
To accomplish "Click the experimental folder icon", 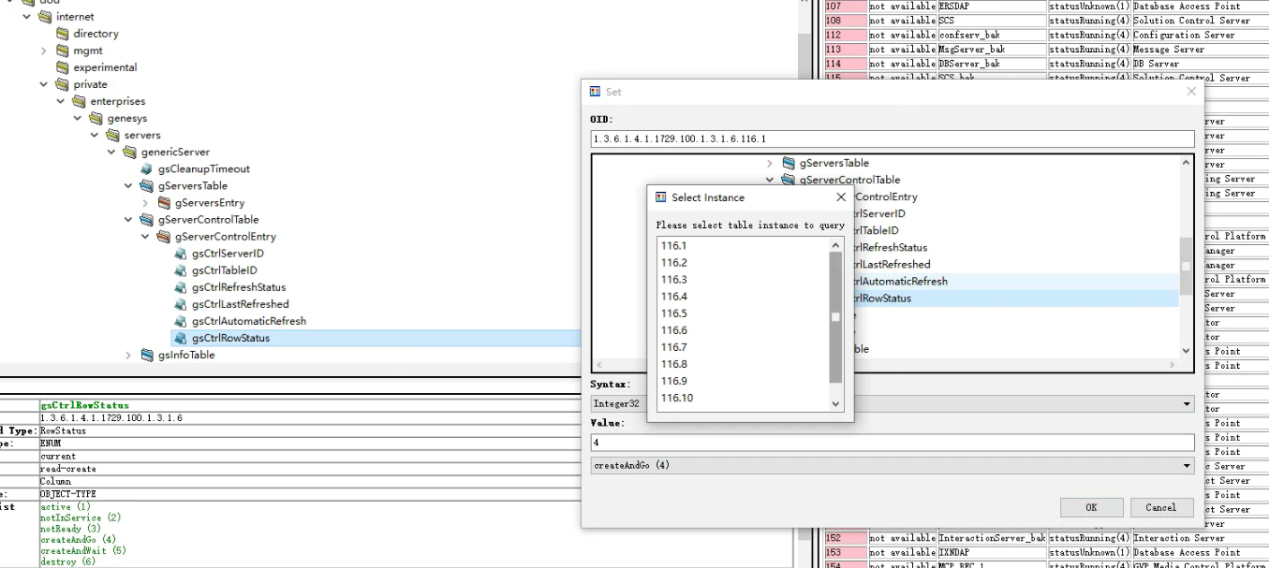I will pos(62,68).
